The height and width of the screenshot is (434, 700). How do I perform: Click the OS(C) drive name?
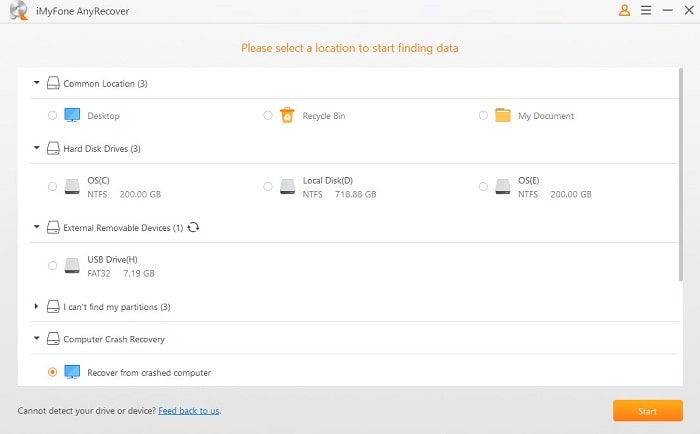point(98,180)
